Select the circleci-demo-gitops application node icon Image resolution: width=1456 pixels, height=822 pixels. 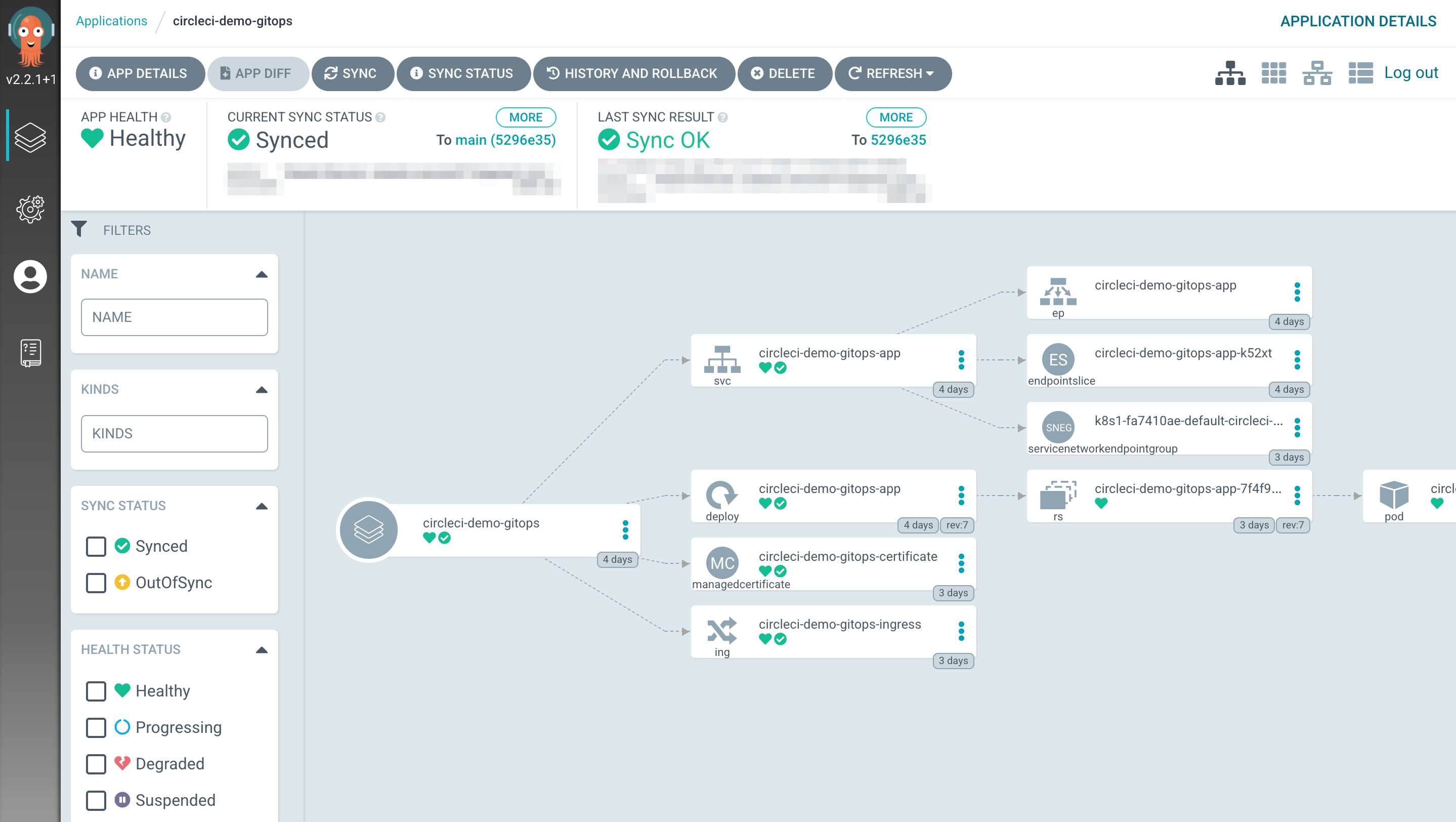tap(368, 530)
